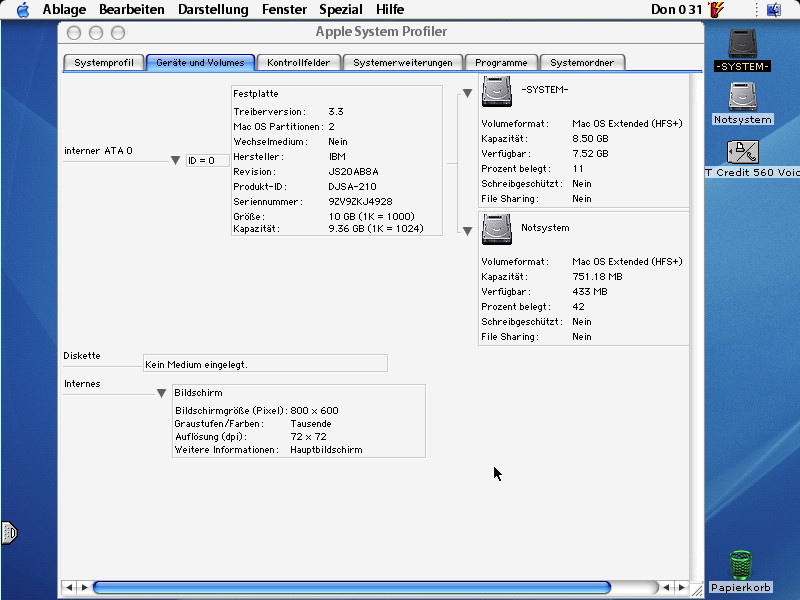Click the horizontal scrollbar thumb

352,587
